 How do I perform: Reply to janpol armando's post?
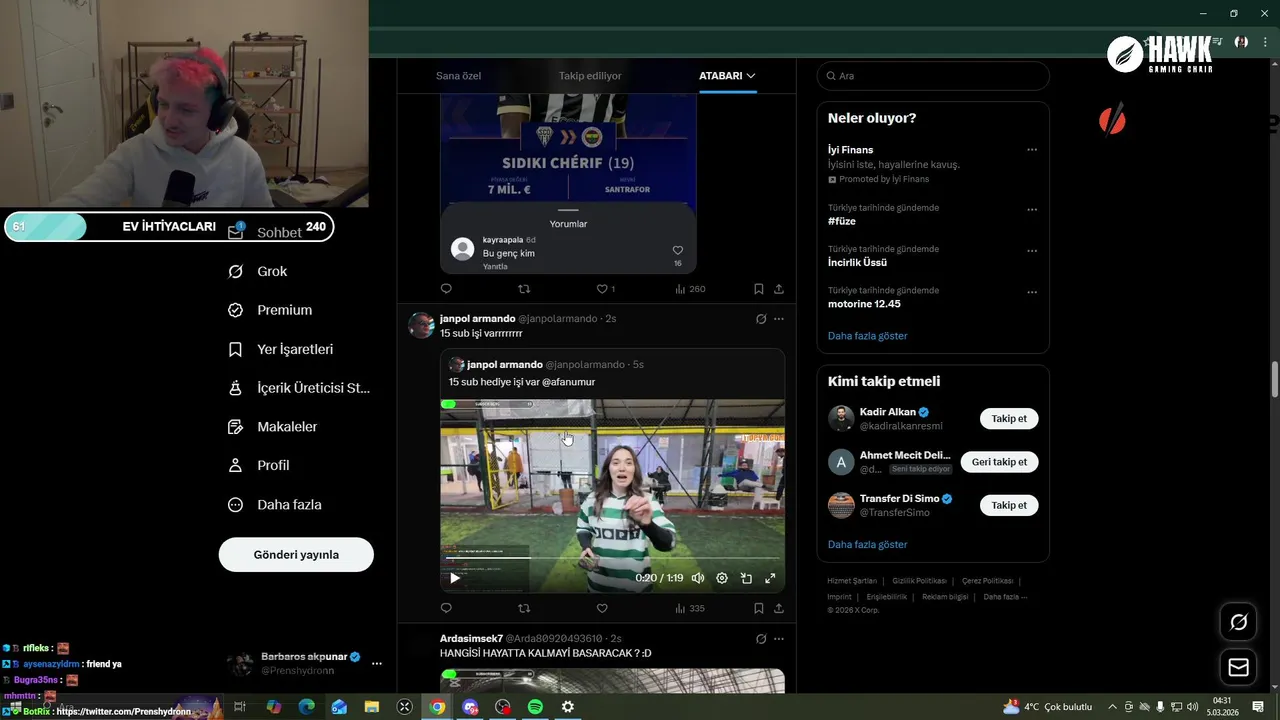[446, 608]
